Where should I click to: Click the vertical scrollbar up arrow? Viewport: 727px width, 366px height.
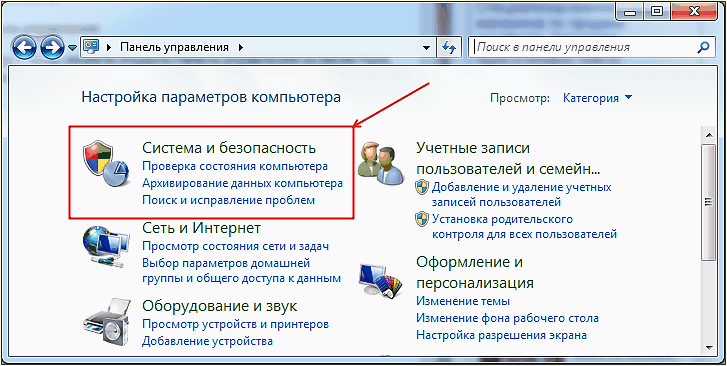708,135
